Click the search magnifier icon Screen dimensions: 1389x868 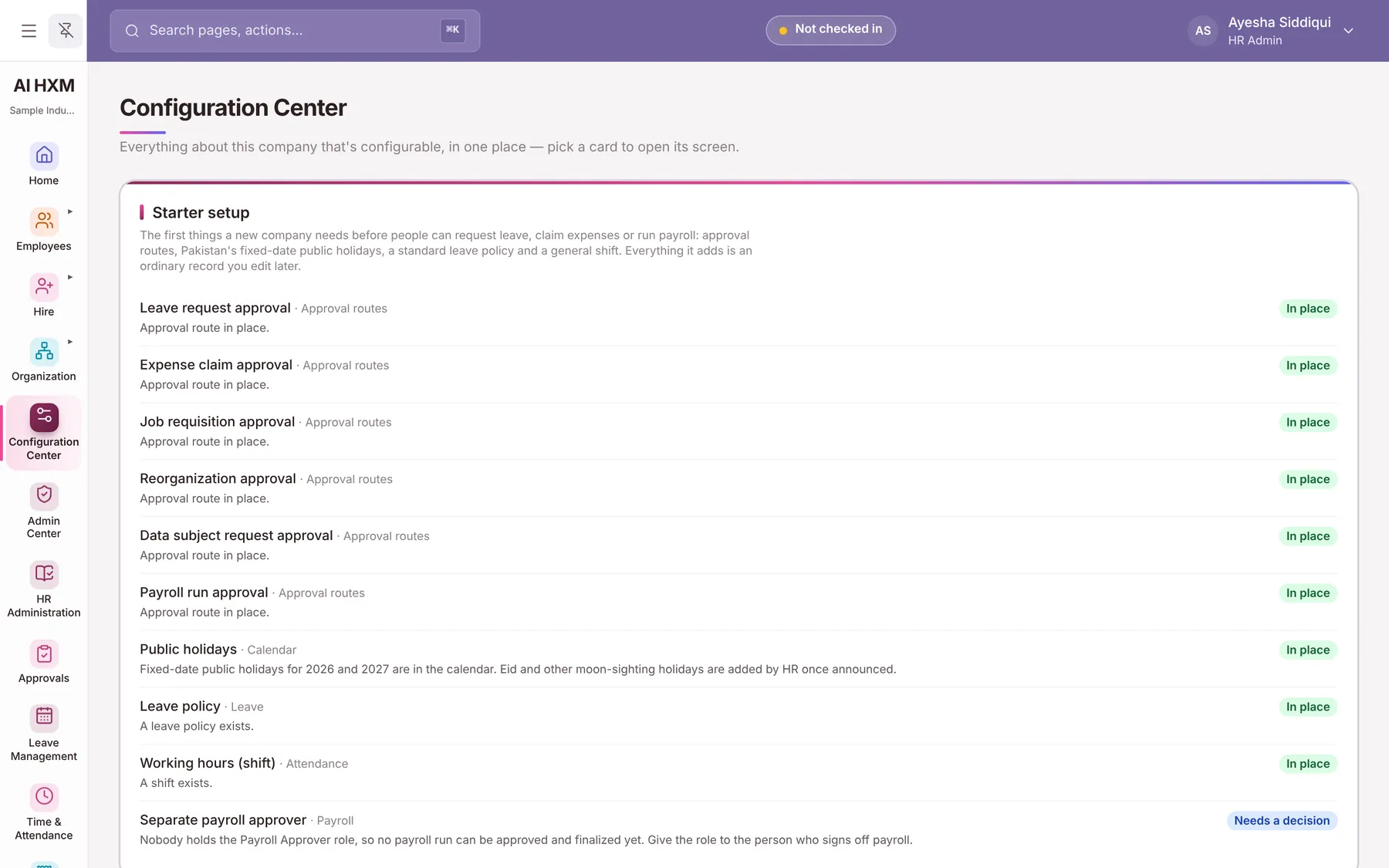pyautogui.click(x=132, y=31)
